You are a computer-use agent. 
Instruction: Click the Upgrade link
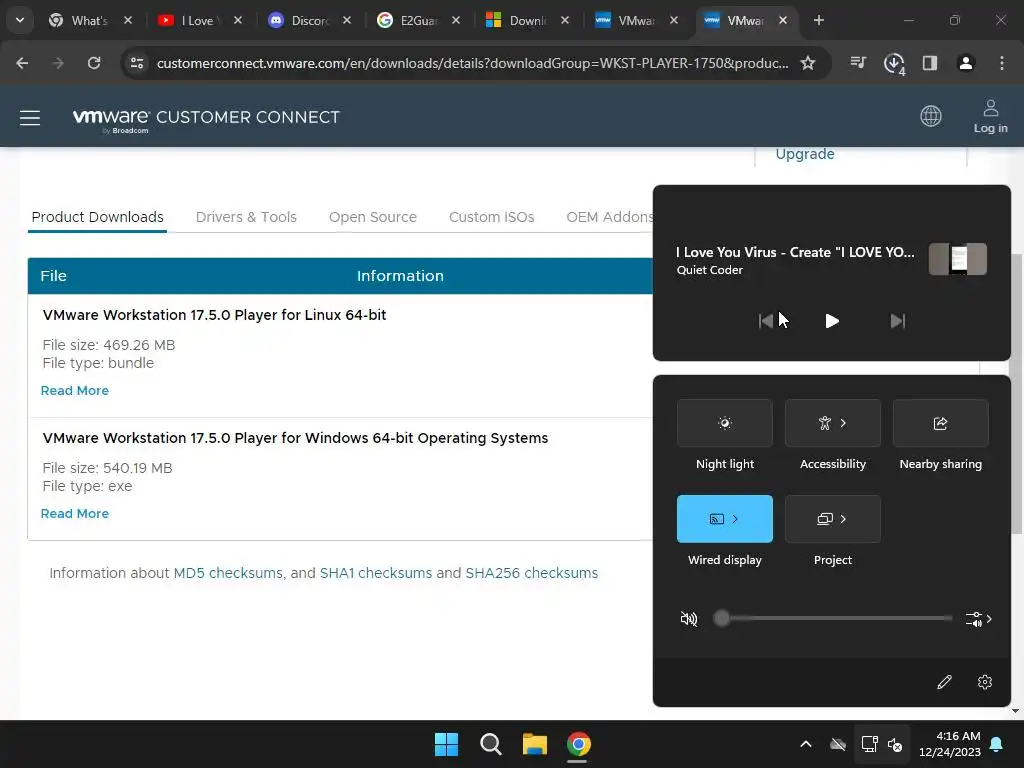[805, 154]
